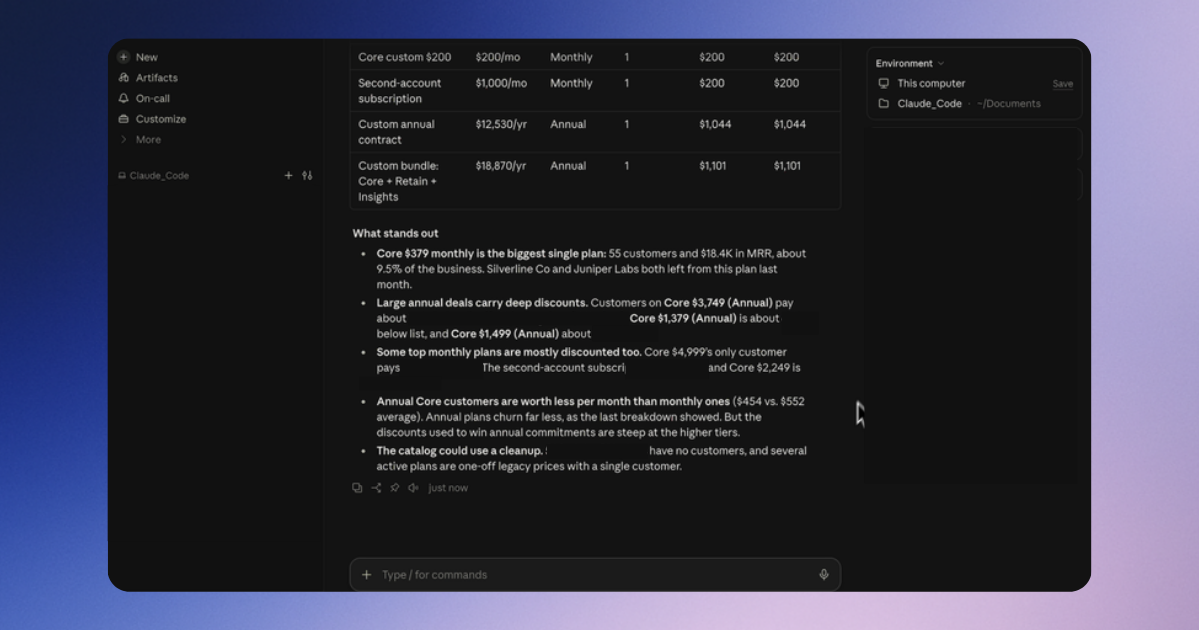
Task: Open the Artifacts section icon
Action: (x=123, y=77)
